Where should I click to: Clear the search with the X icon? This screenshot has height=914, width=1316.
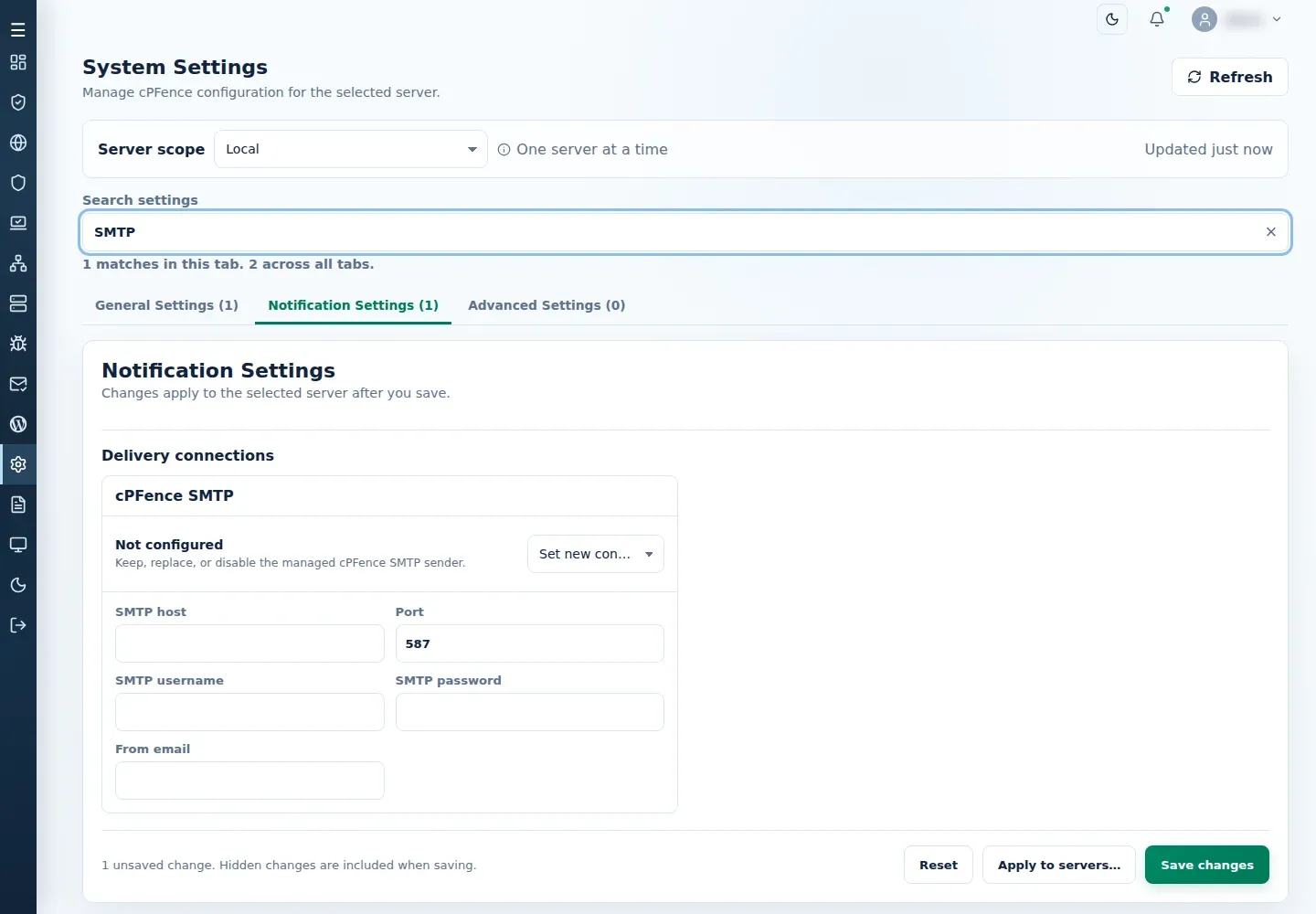1271,232
